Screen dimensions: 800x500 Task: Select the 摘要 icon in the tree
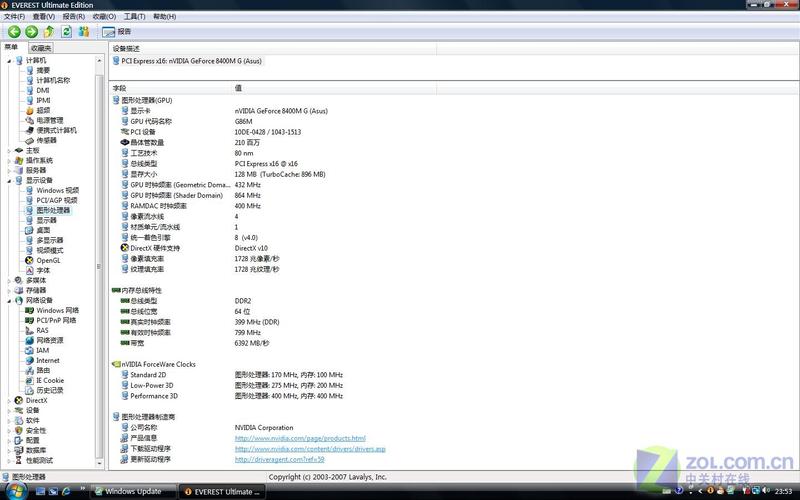30,70
